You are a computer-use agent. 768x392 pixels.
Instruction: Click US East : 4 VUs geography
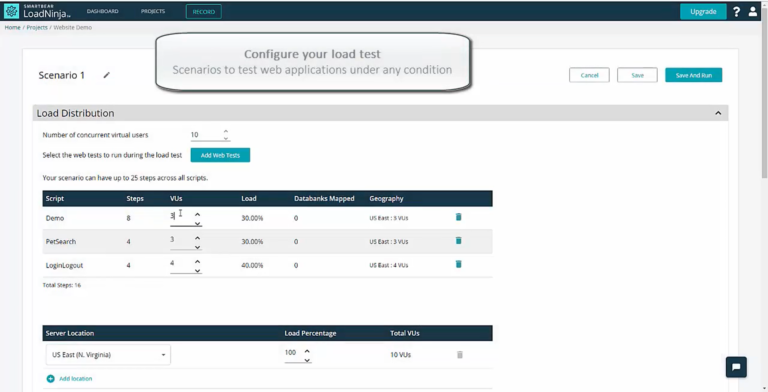[389, 265]
